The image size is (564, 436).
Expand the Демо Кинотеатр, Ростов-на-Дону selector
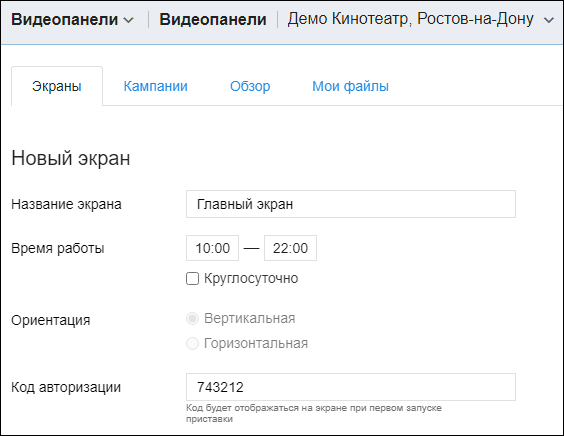(420, 19)
